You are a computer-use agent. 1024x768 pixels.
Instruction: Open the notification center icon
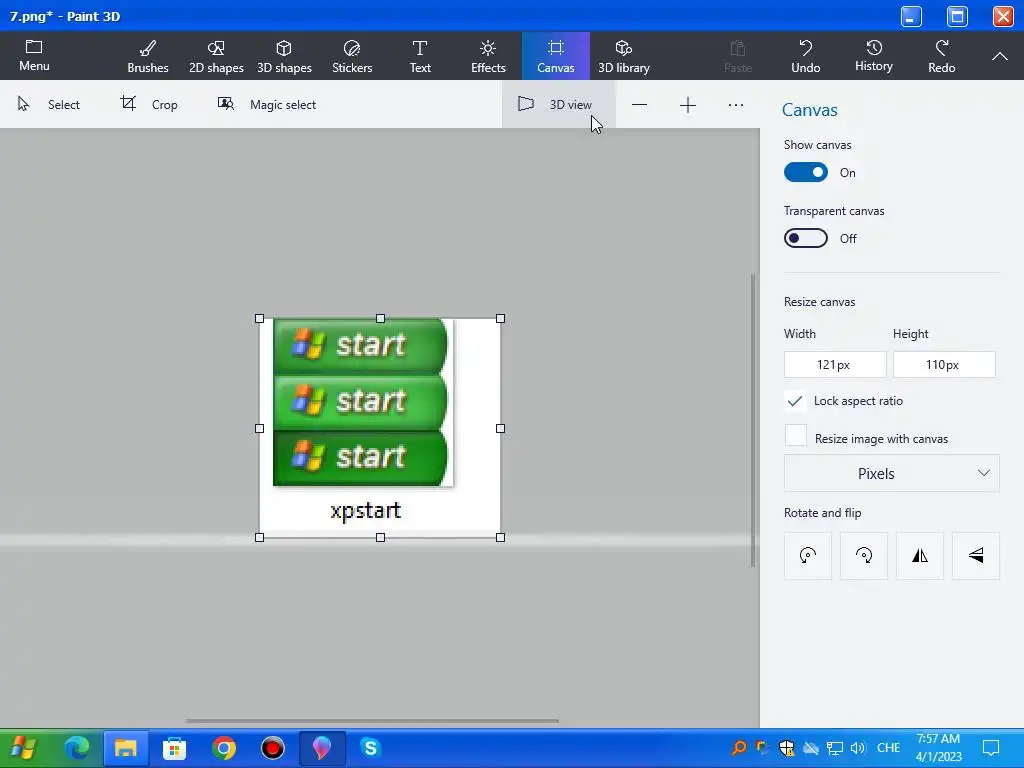coord(991,748)
